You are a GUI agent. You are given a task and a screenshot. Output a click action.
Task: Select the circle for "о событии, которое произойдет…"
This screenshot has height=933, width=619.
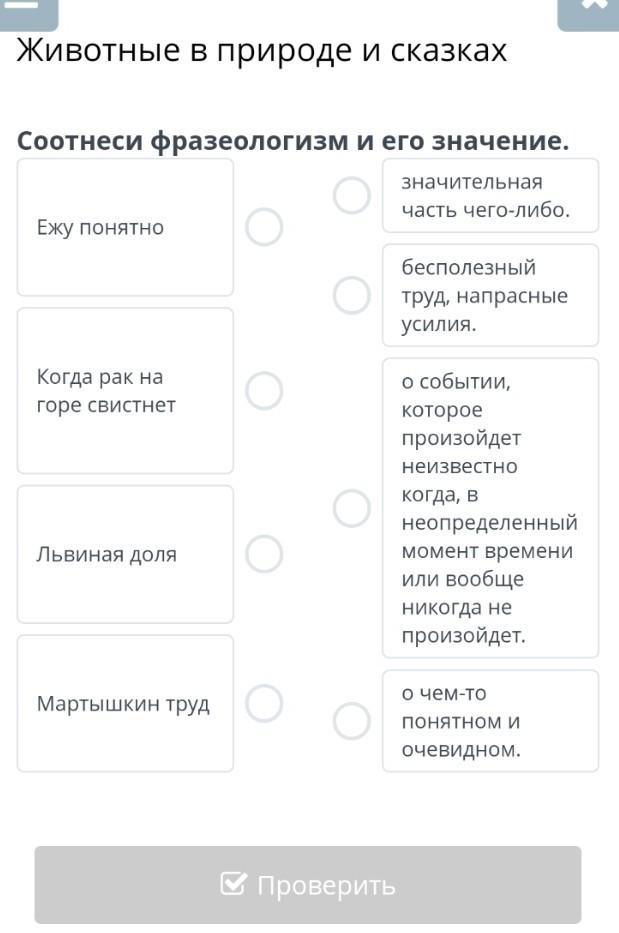(352, 508)
